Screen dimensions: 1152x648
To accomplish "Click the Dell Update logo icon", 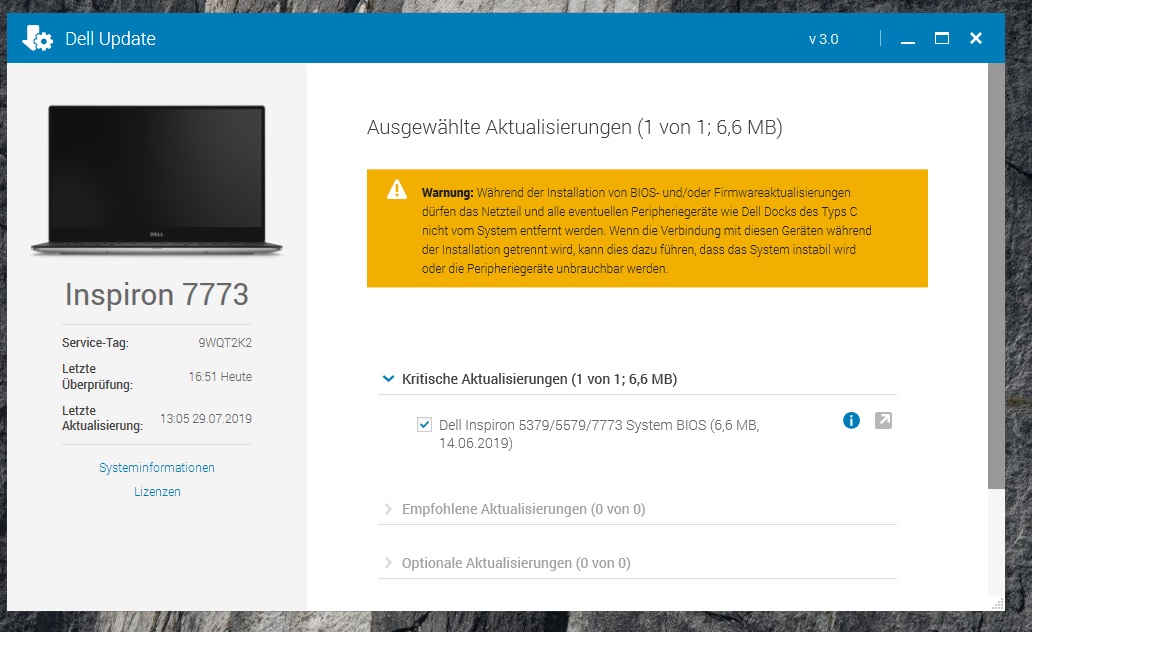I will pyautogui.click(x=37, y=38).
